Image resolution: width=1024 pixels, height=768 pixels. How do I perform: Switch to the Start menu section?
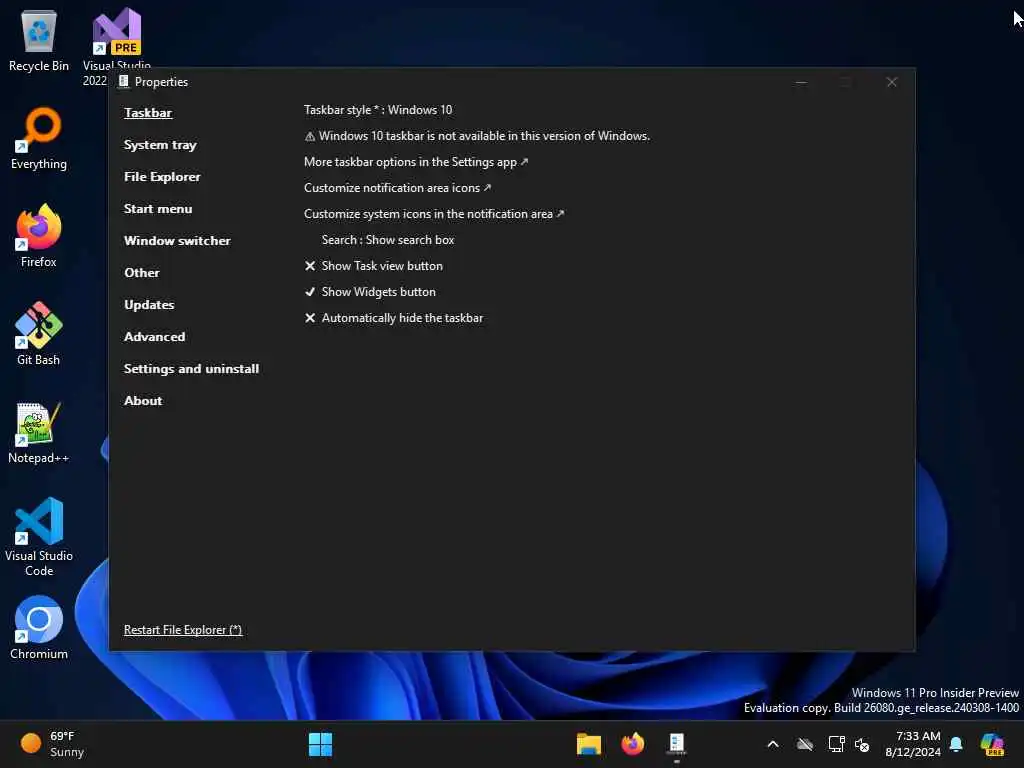[x=158, y=209]
